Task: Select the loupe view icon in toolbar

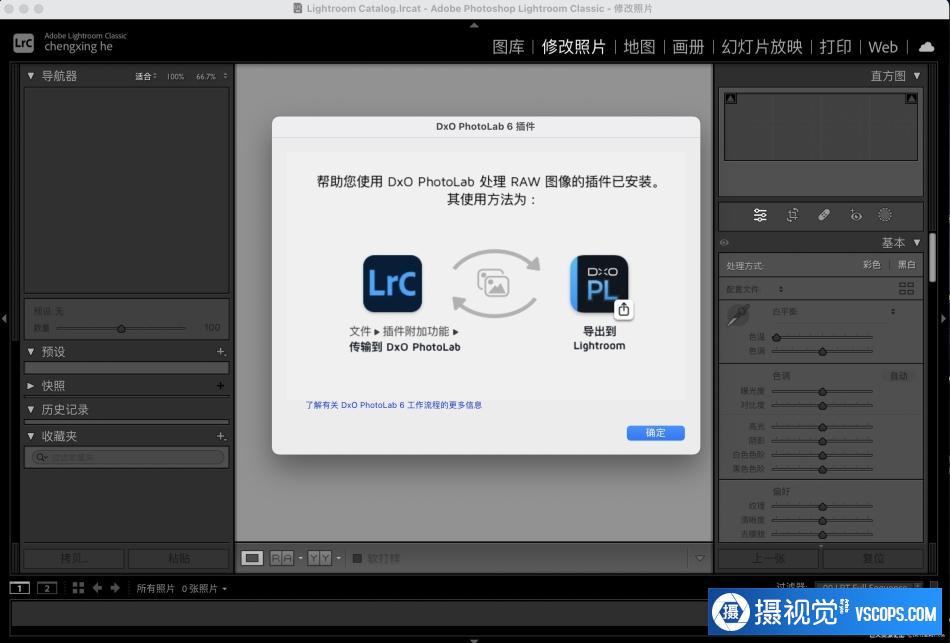Action: [x=252, y=558]
